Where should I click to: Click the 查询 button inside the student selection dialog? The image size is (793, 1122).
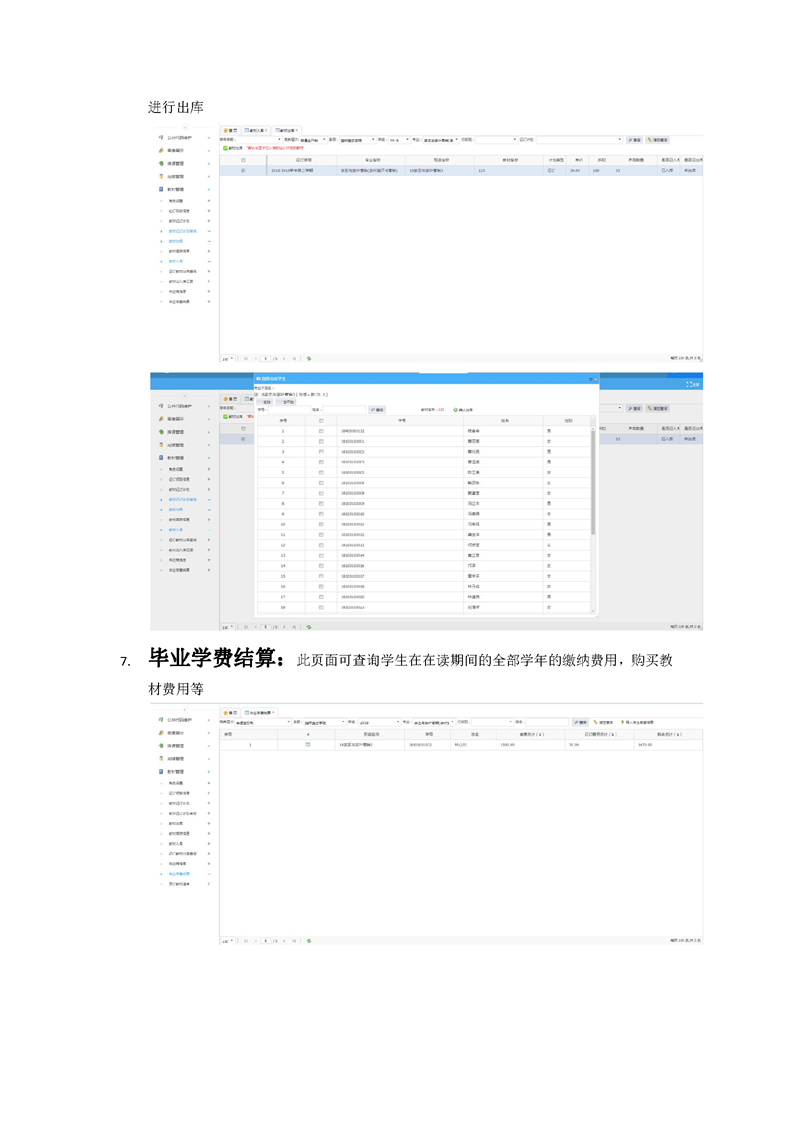[x=377, y=409]
